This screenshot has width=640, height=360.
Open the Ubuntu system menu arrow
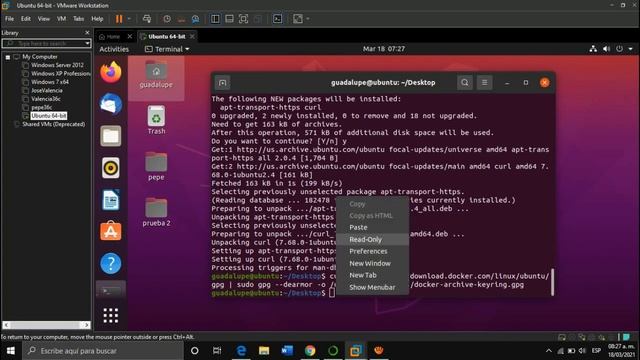click(630, 49)
